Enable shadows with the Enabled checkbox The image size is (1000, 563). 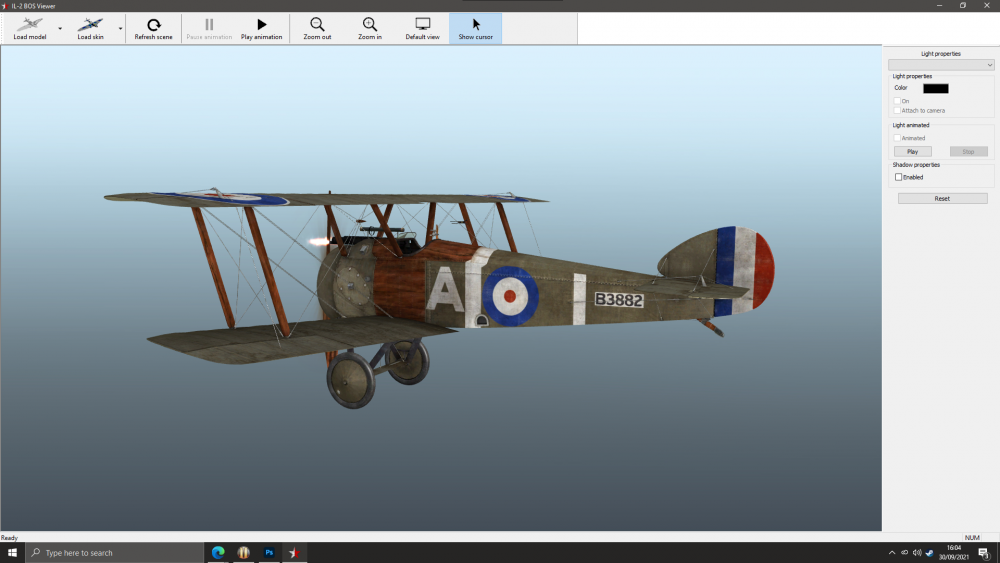tap(898, 177)
